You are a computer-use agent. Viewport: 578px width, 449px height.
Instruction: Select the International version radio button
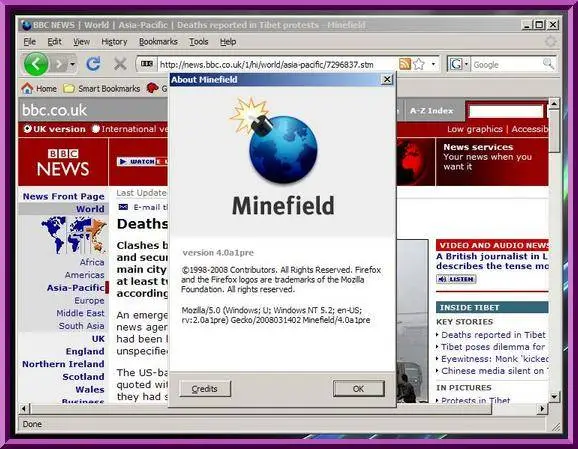pos(96,129)
